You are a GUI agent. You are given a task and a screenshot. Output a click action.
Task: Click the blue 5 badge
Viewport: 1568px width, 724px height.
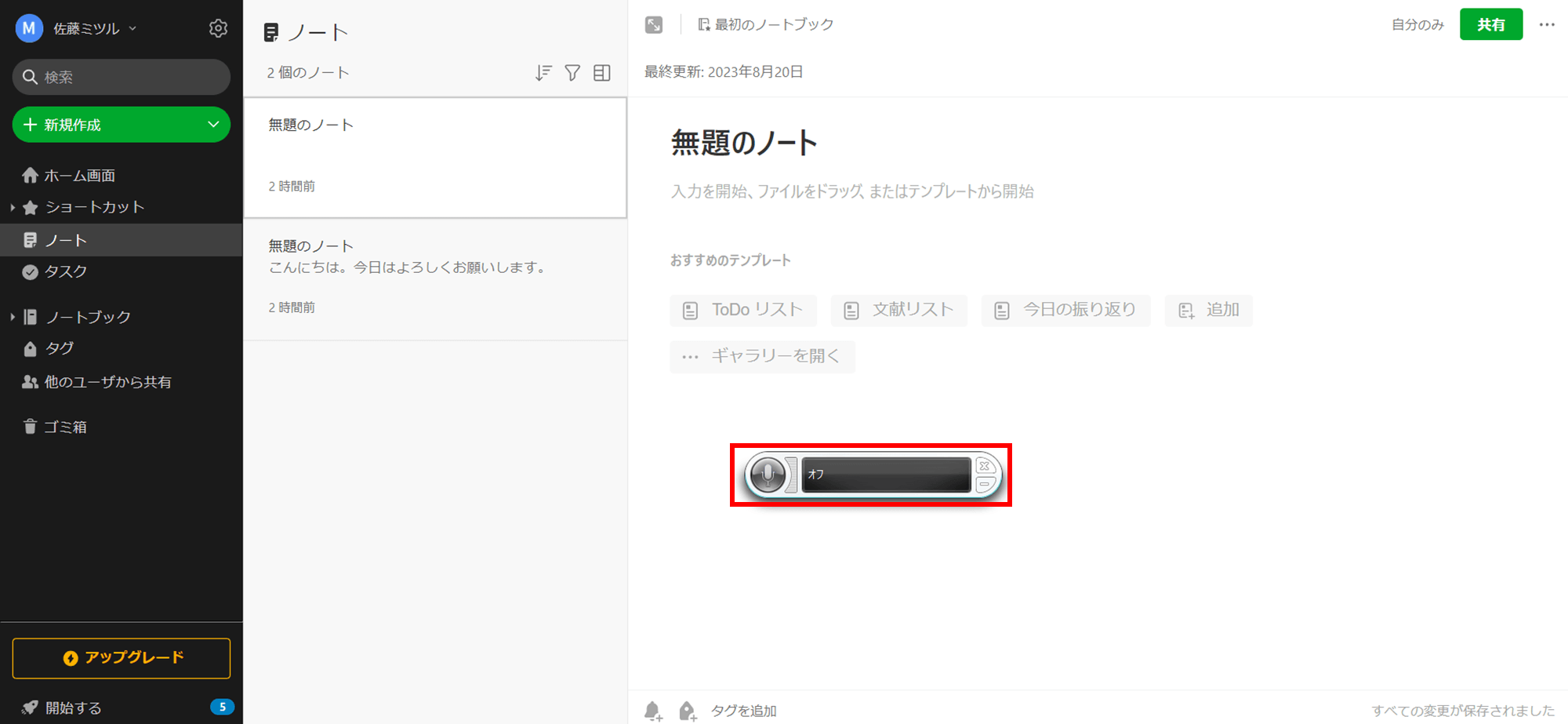(222, 707)
